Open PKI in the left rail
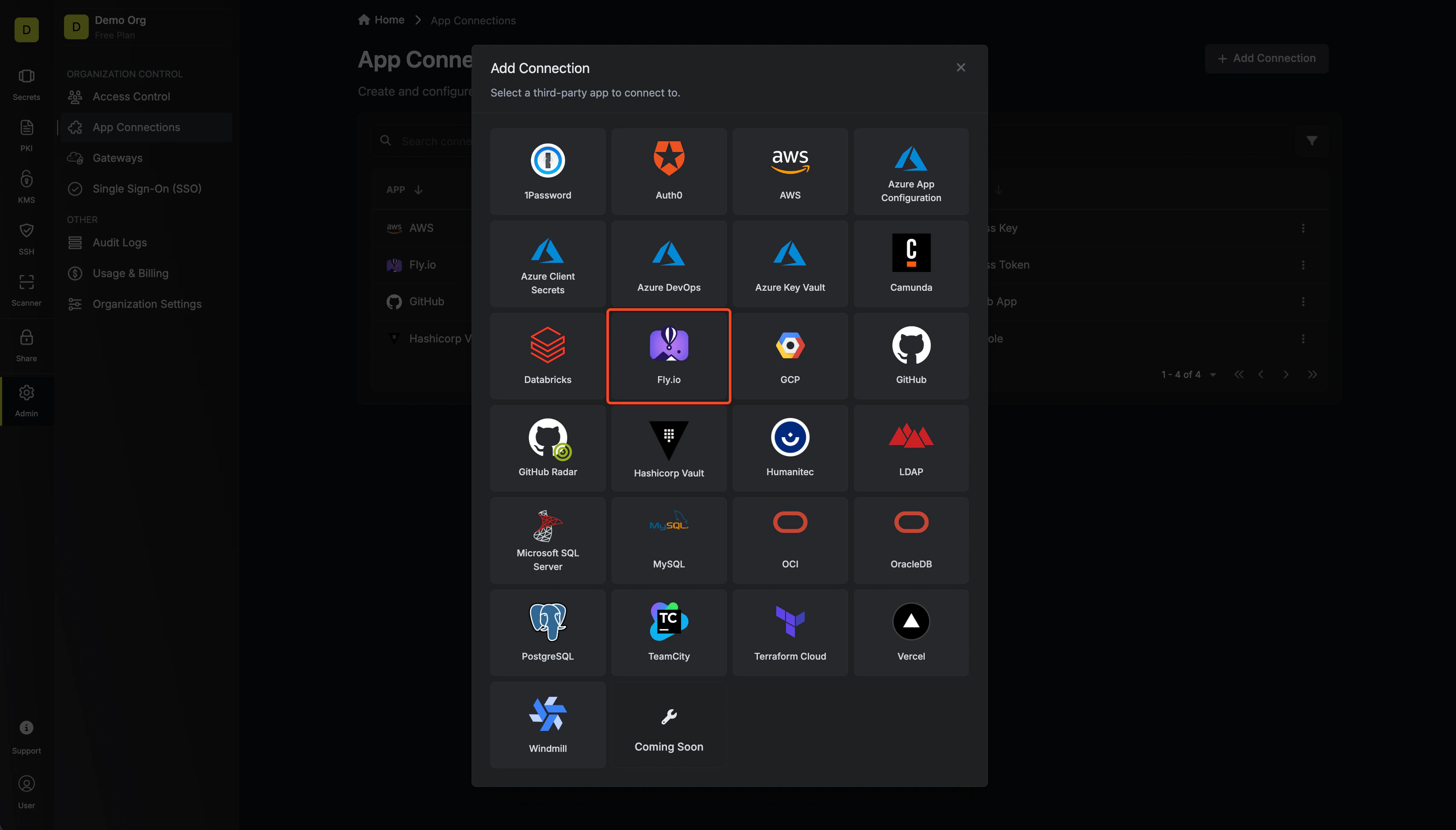Screen dimensions: 1456x830 [x=26, y=136]
